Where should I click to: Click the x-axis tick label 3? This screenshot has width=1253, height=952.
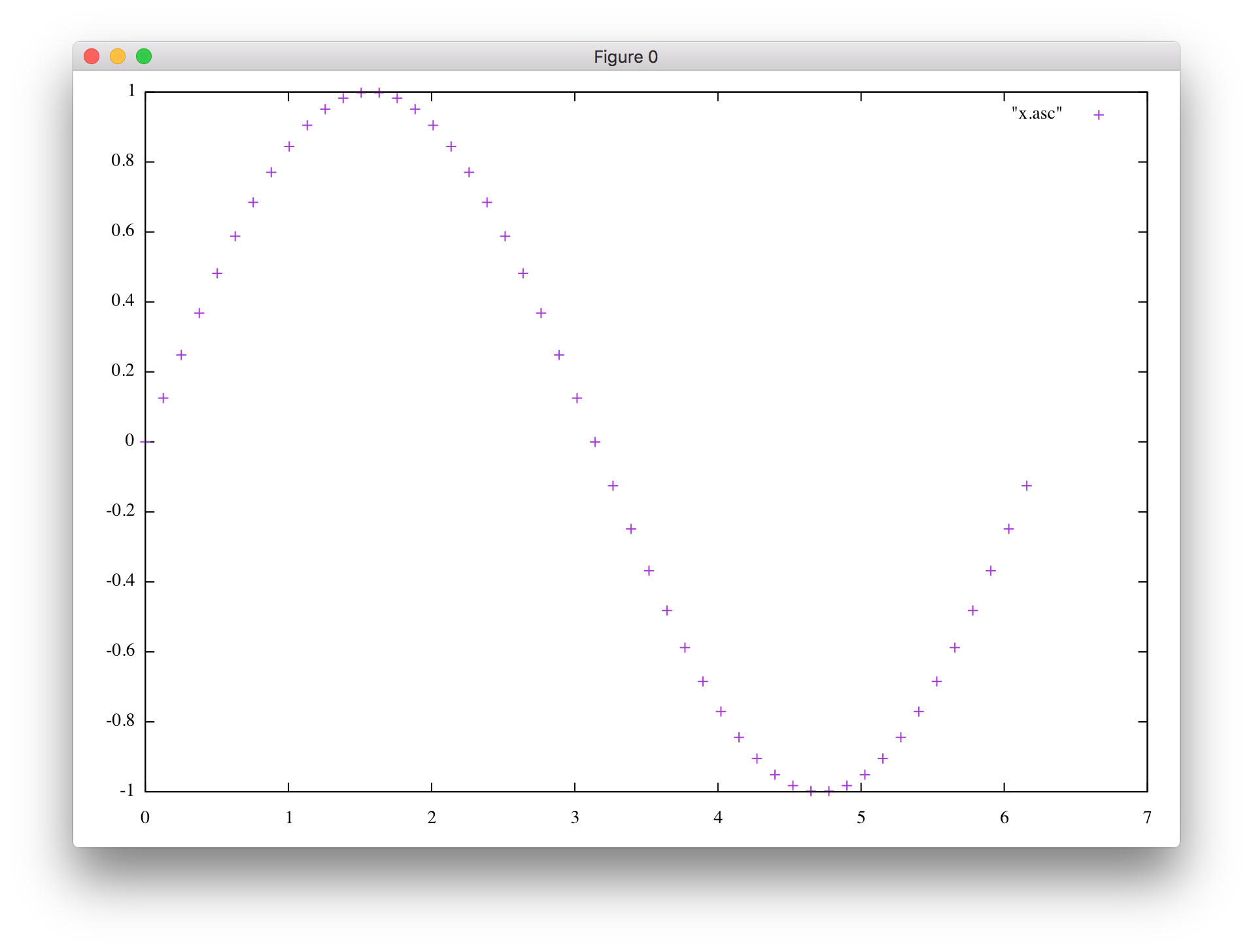click(x=575, y=817)
